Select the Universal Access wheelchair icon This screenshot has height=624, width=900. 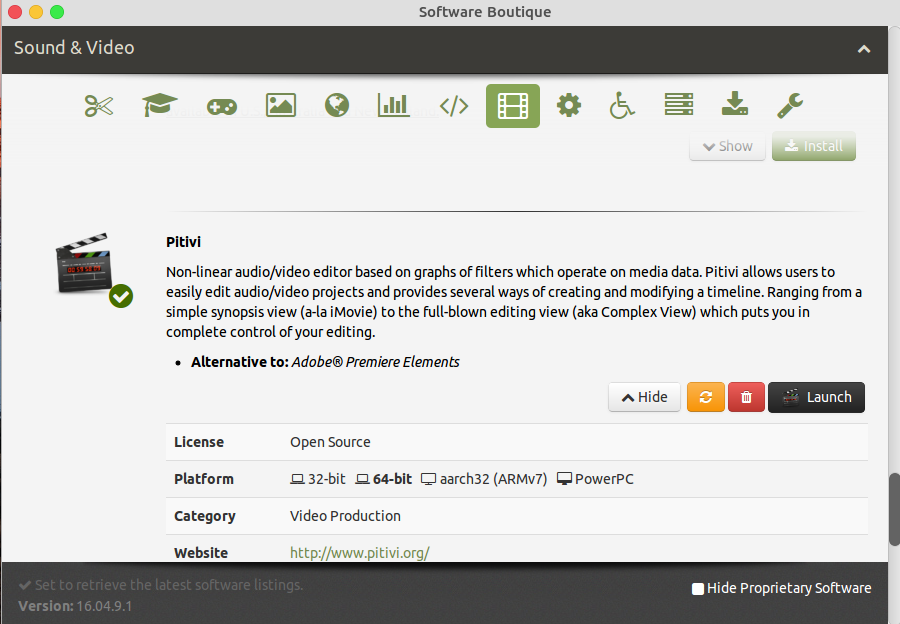click(622, 105)
